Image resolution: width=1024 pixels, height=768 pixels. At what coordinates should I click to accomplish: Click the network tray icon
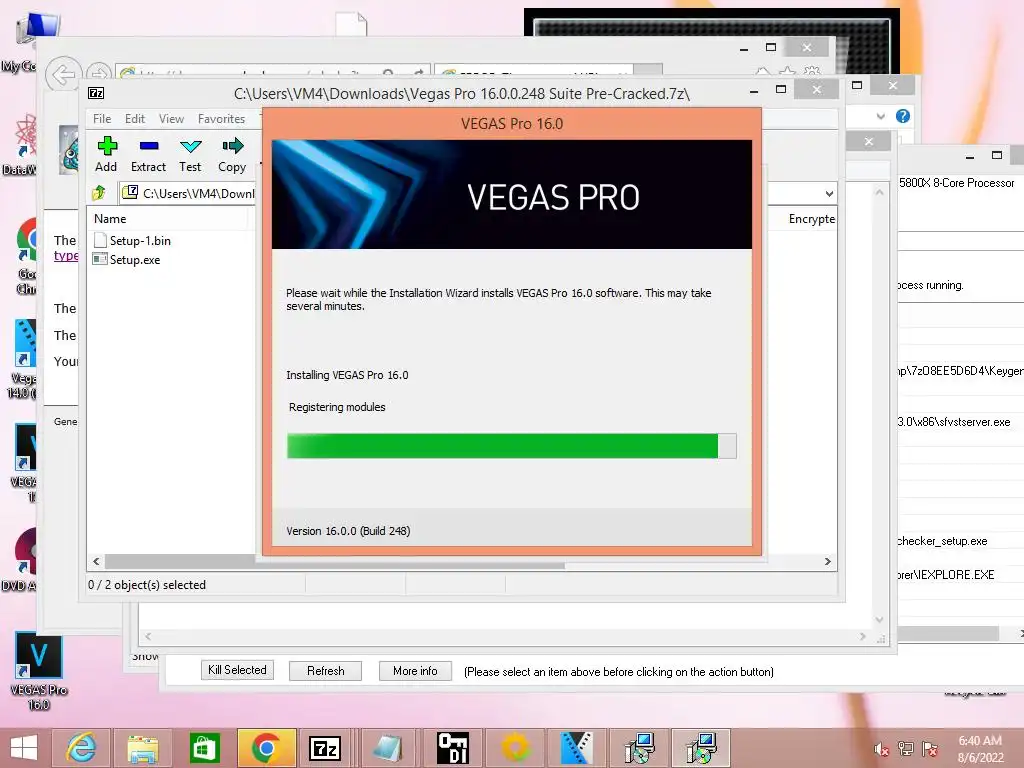905,749
